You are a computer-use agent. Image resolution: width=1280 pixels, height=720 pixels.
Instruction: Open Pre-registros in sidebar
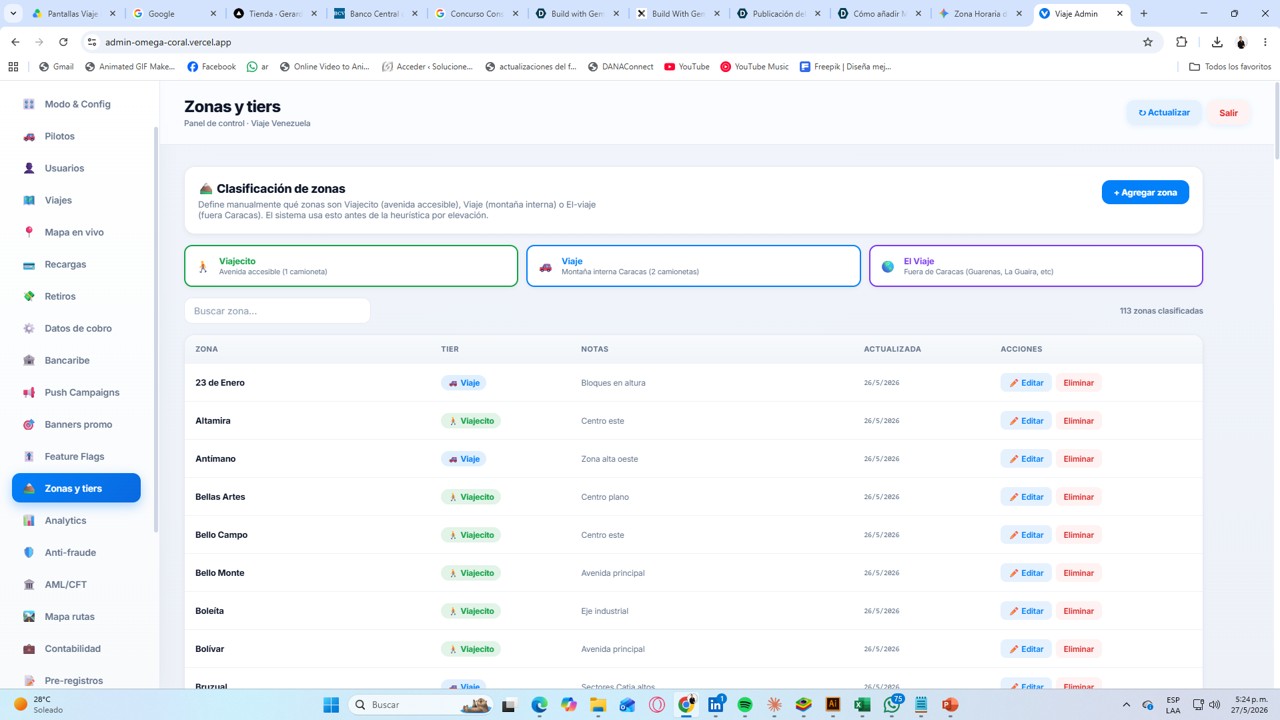click(76, 680)
